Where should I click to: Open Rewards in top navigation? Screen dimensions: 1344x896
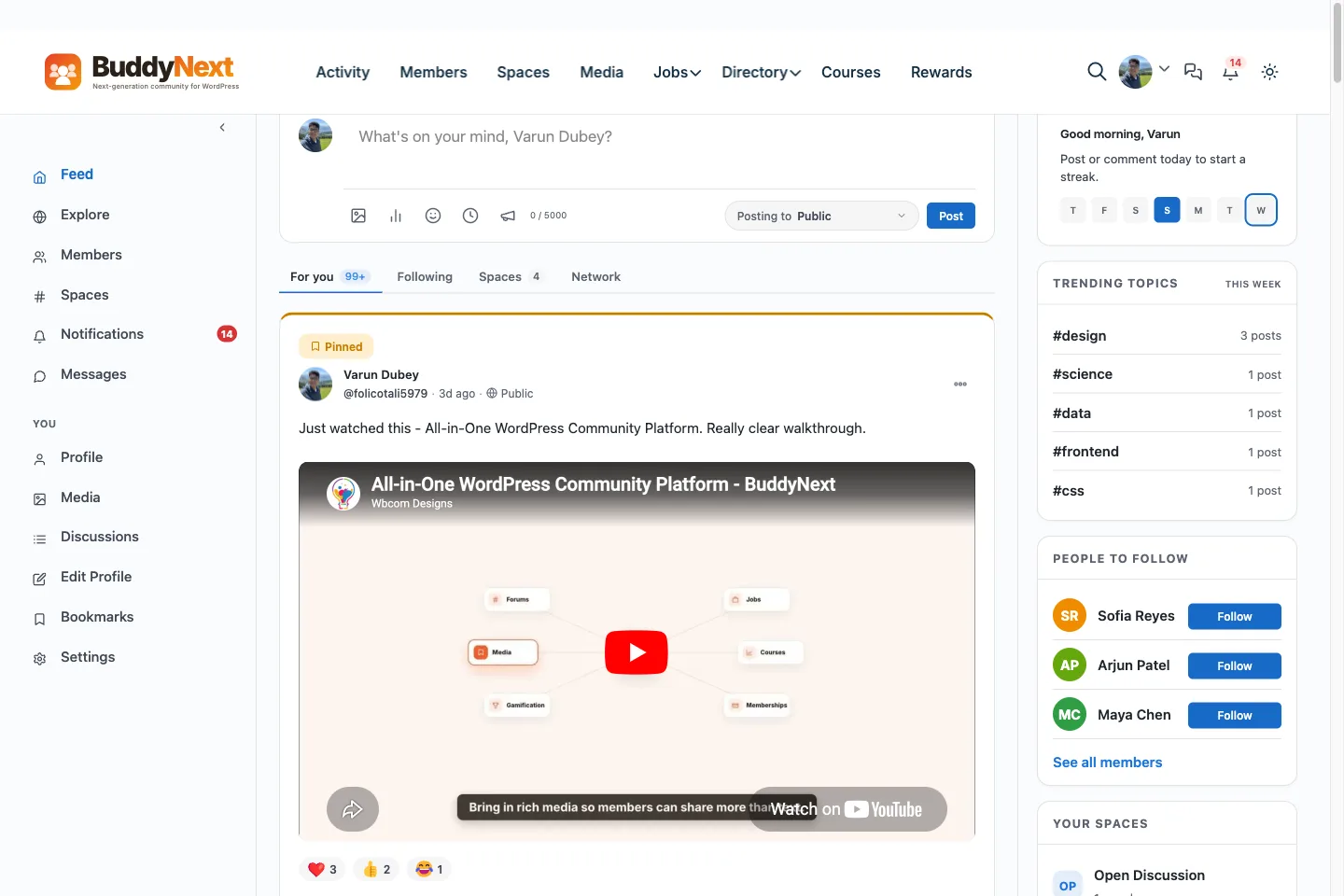click(x=941, y=72)
